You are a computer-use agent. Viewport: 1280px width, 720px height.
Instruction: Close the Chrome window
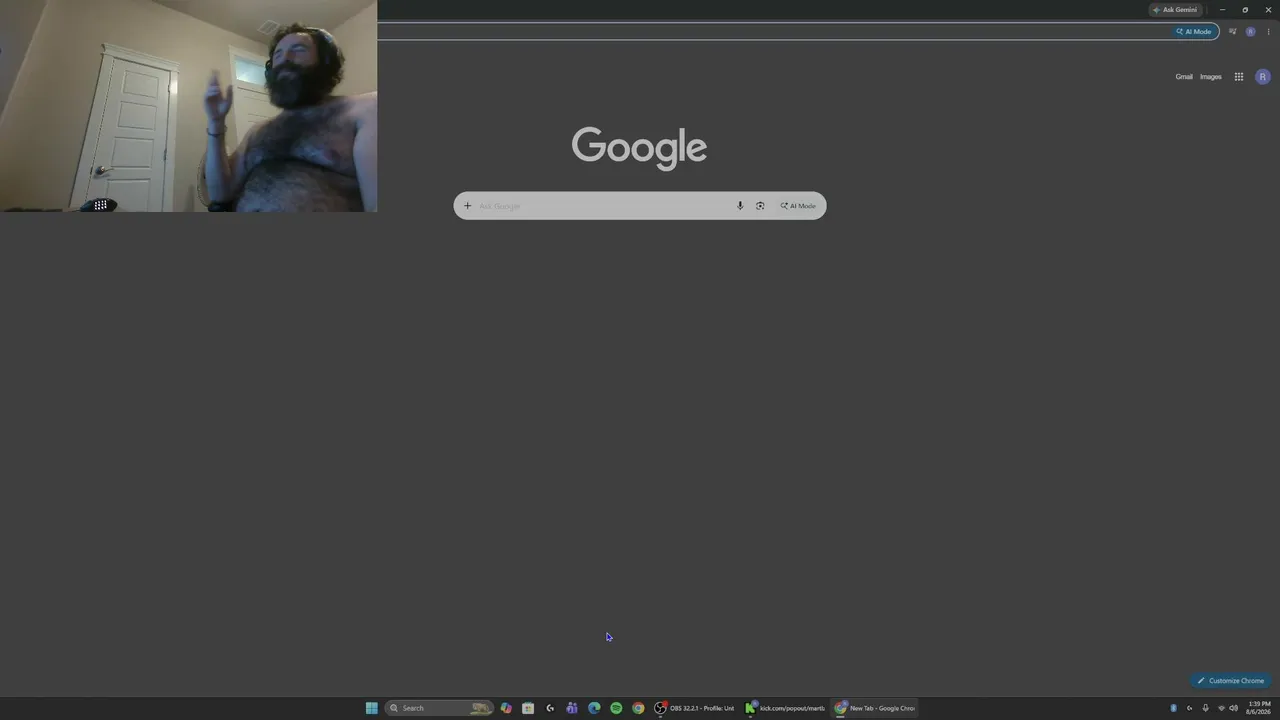click(x=1268, y=10)
